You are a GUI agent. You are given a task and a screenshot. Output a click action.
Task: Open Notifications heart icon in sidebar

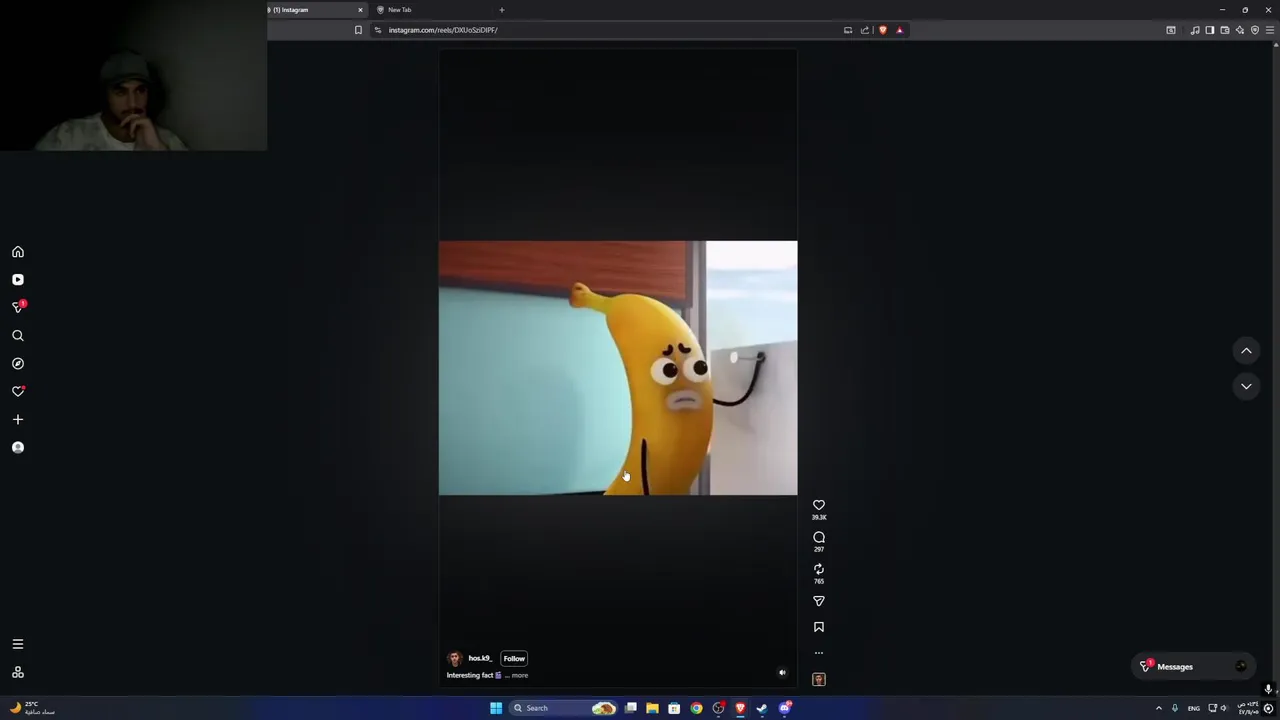tap(18, 392)
